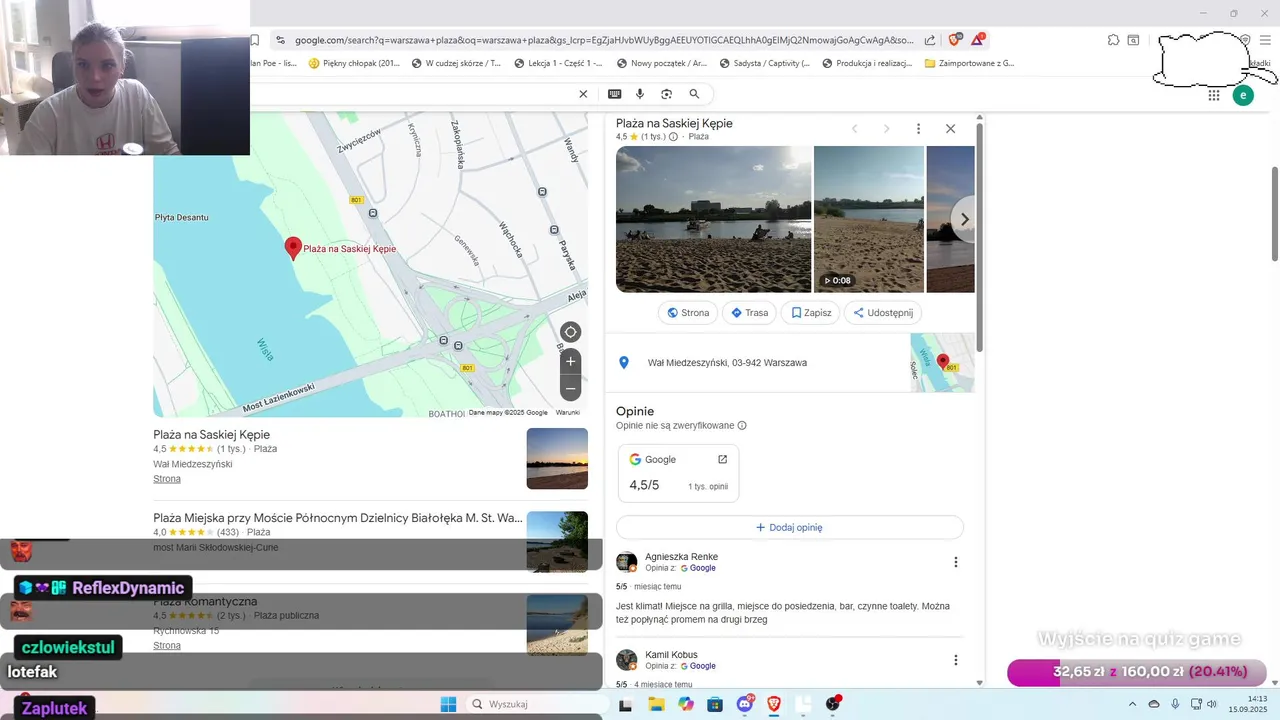Click the place panel scrollbar
The image size is (1280, 720).
980,238
